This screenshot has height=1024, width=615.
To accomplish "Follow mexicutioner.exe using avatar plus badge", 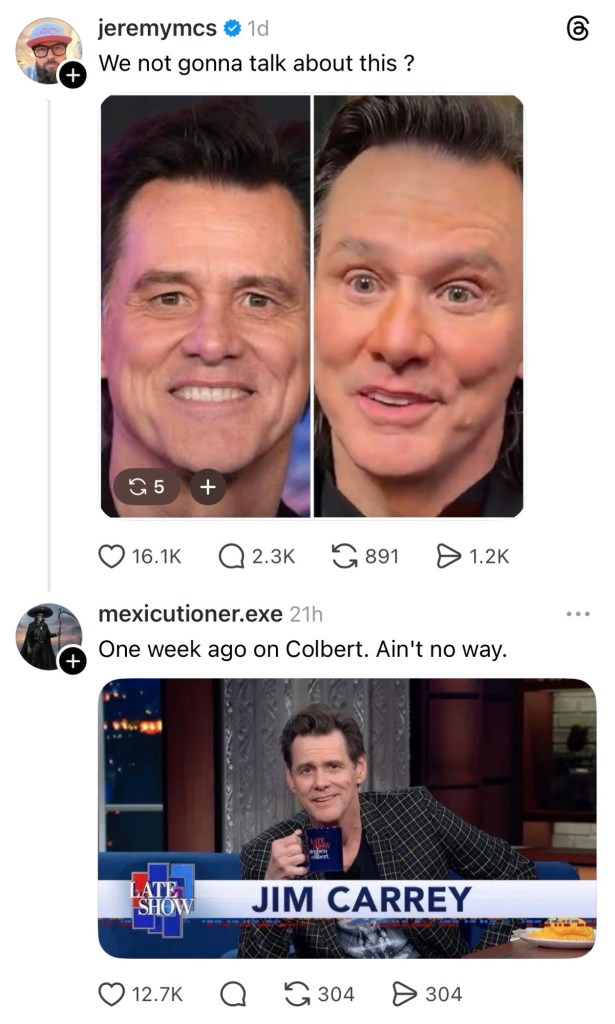I will [71, 661].
